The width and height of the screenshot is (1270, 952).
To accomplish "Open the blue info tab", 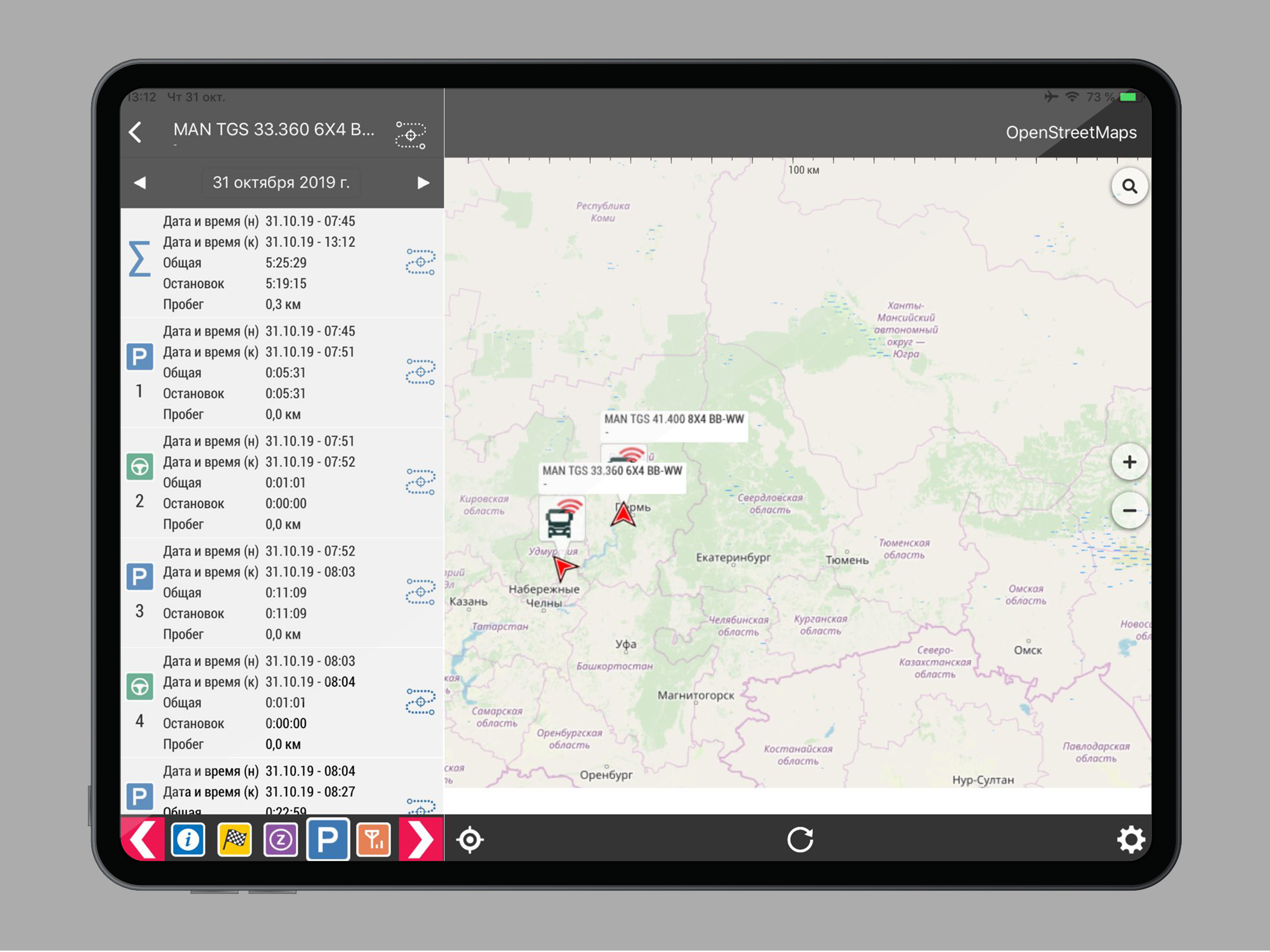I will (188, 840).
